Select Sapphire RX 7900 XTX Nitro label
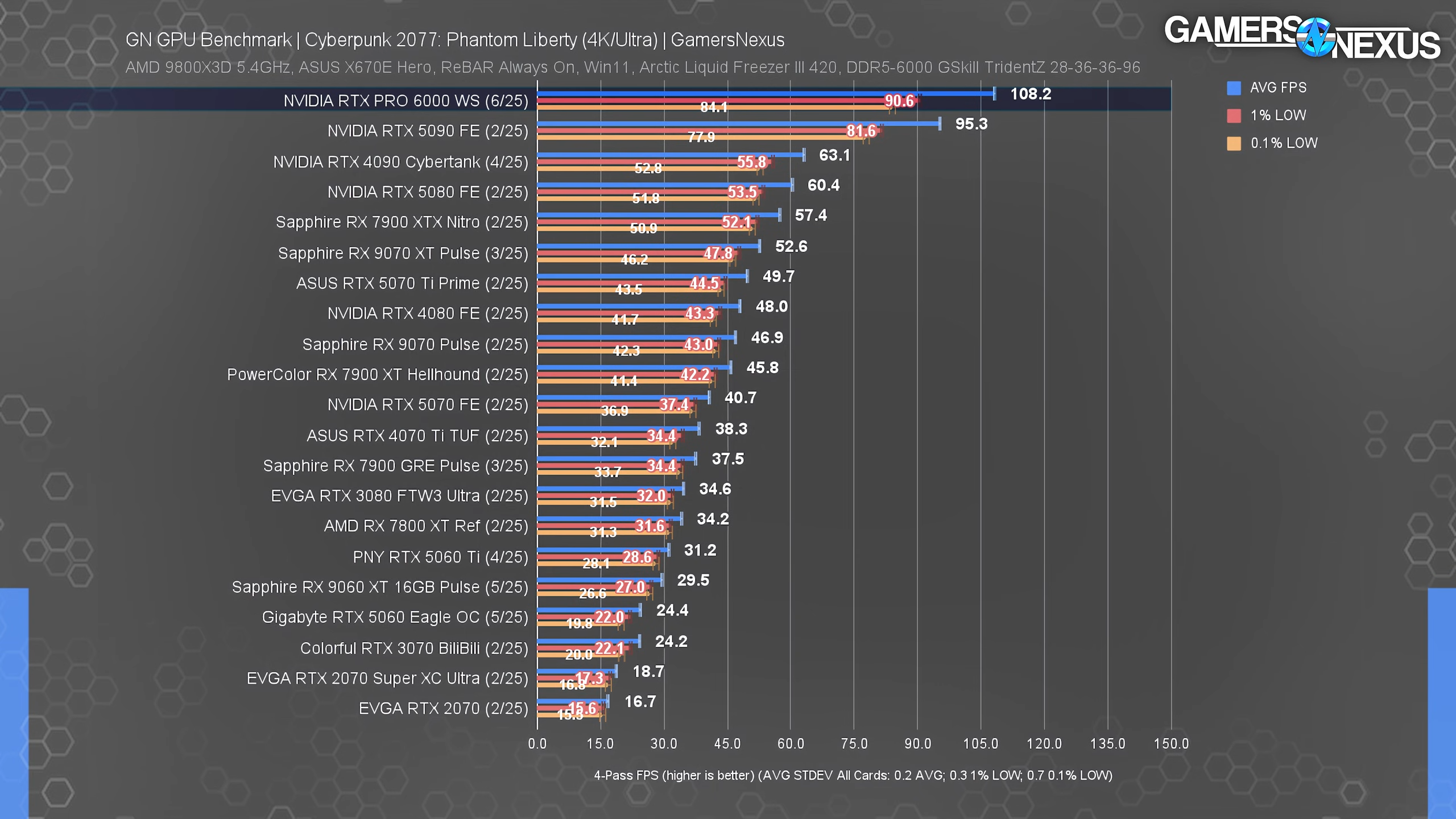This screenshot has height=819, width=1456. 402,222
